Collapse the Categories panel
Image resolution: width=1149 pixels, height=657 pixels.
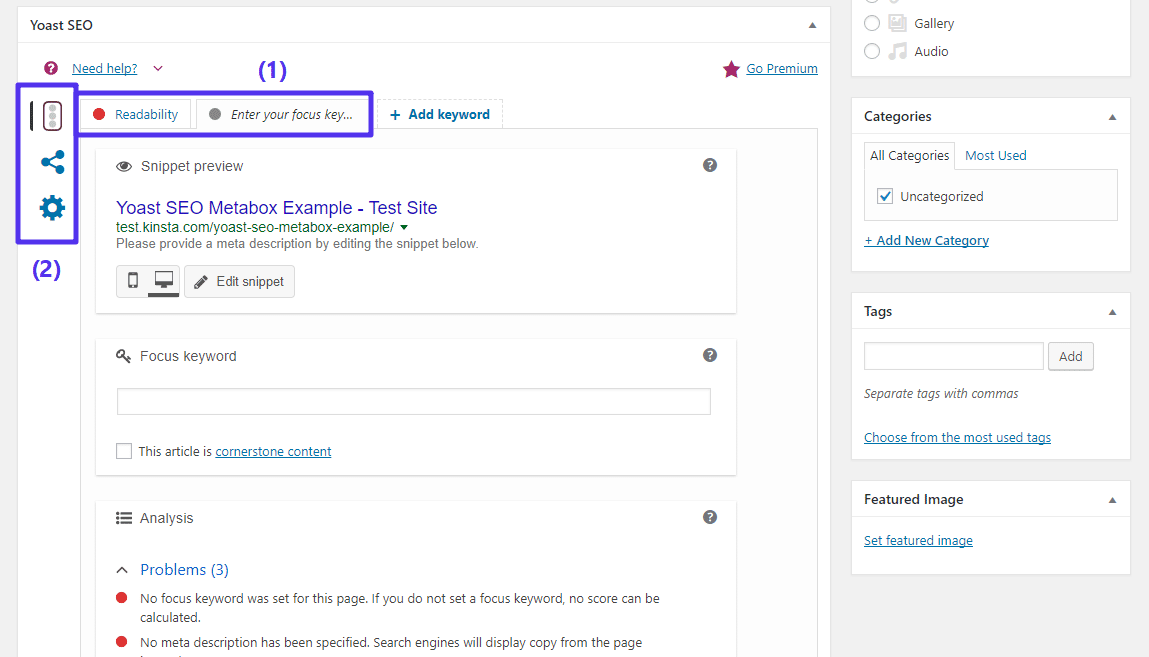[x=1112, y=117]
